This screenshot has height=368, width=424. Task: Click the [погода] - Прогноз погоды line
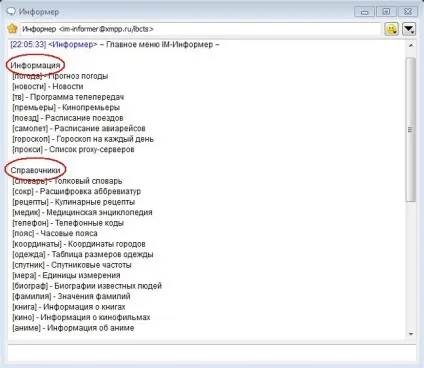pos(60,76)
